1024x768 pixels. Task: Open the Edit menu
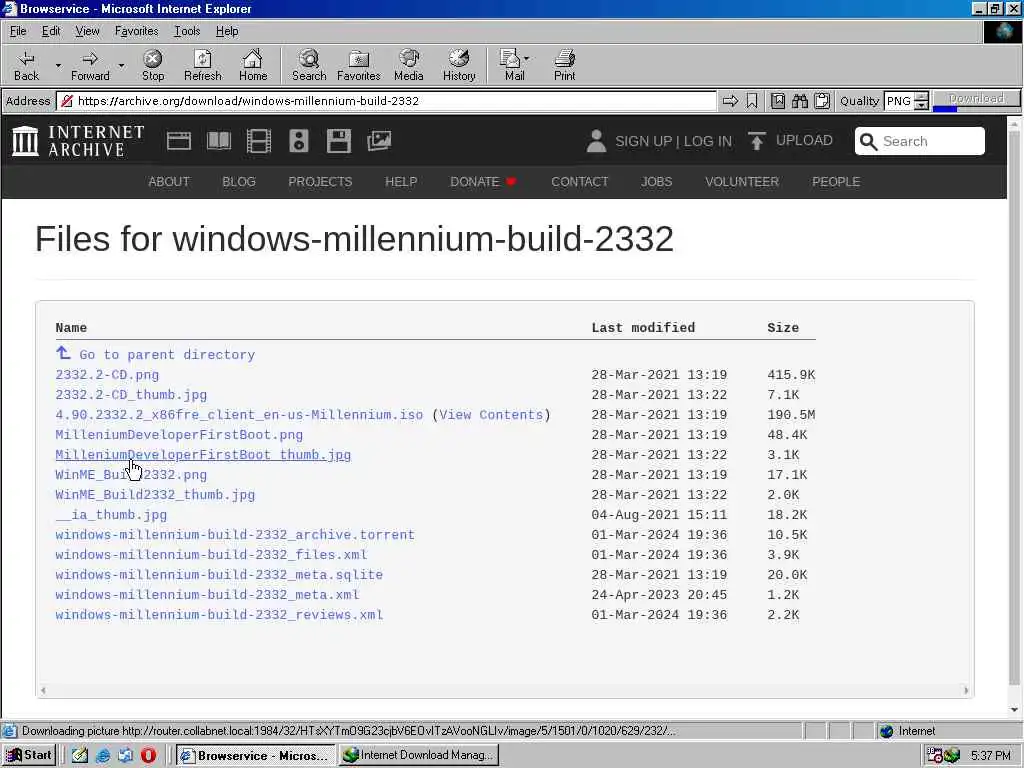[51, 31]
